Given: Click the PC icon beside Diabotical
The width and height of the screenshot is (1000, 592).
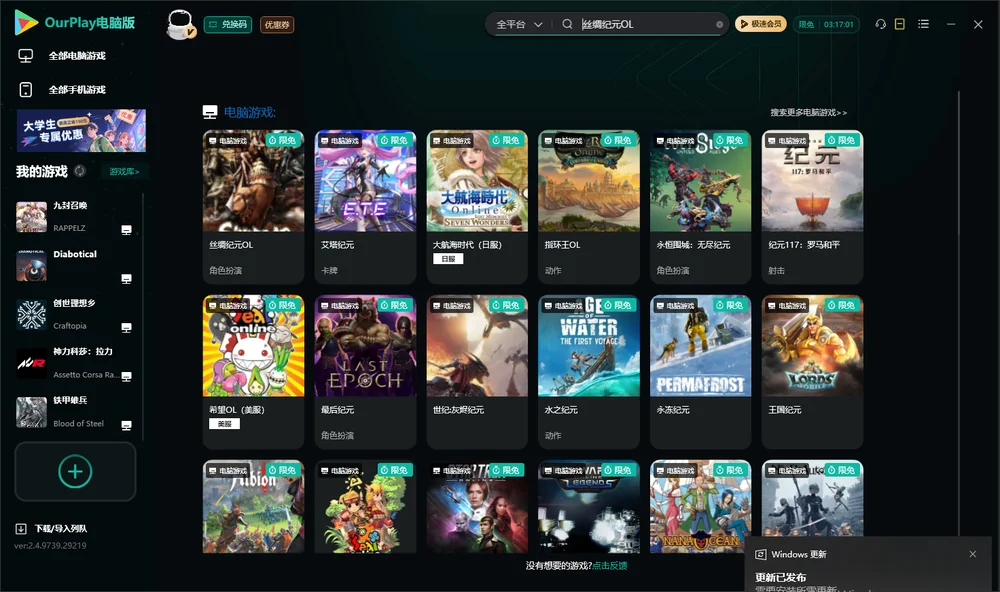Looking at the screenshot, I should click(x=126, y=279).
